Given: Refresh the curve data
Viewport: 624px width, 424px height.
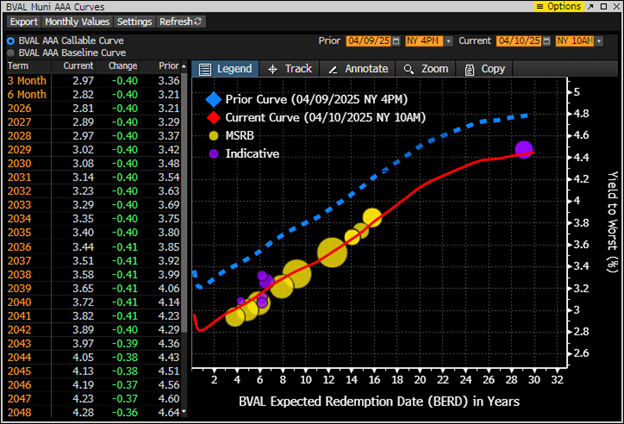Looking at the screenshot, I should coord(181,21).
